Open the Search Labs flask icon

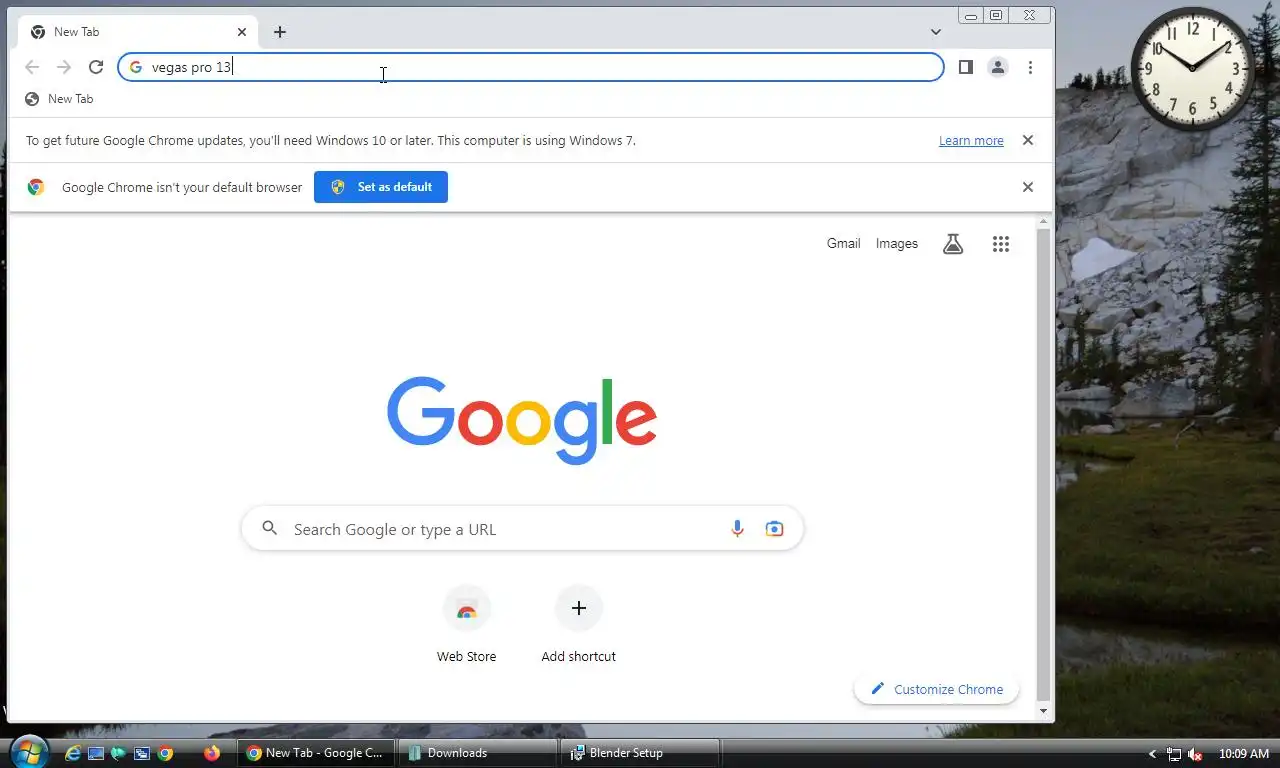click(x=953, y=244)
